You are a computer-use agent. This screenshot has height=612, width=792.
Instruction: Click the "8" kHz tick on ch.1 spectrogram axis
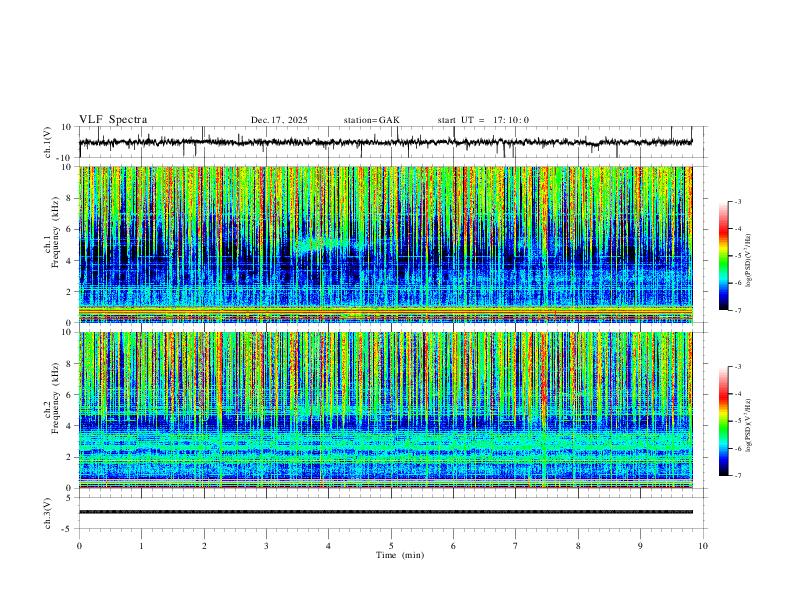pos(70,198)
